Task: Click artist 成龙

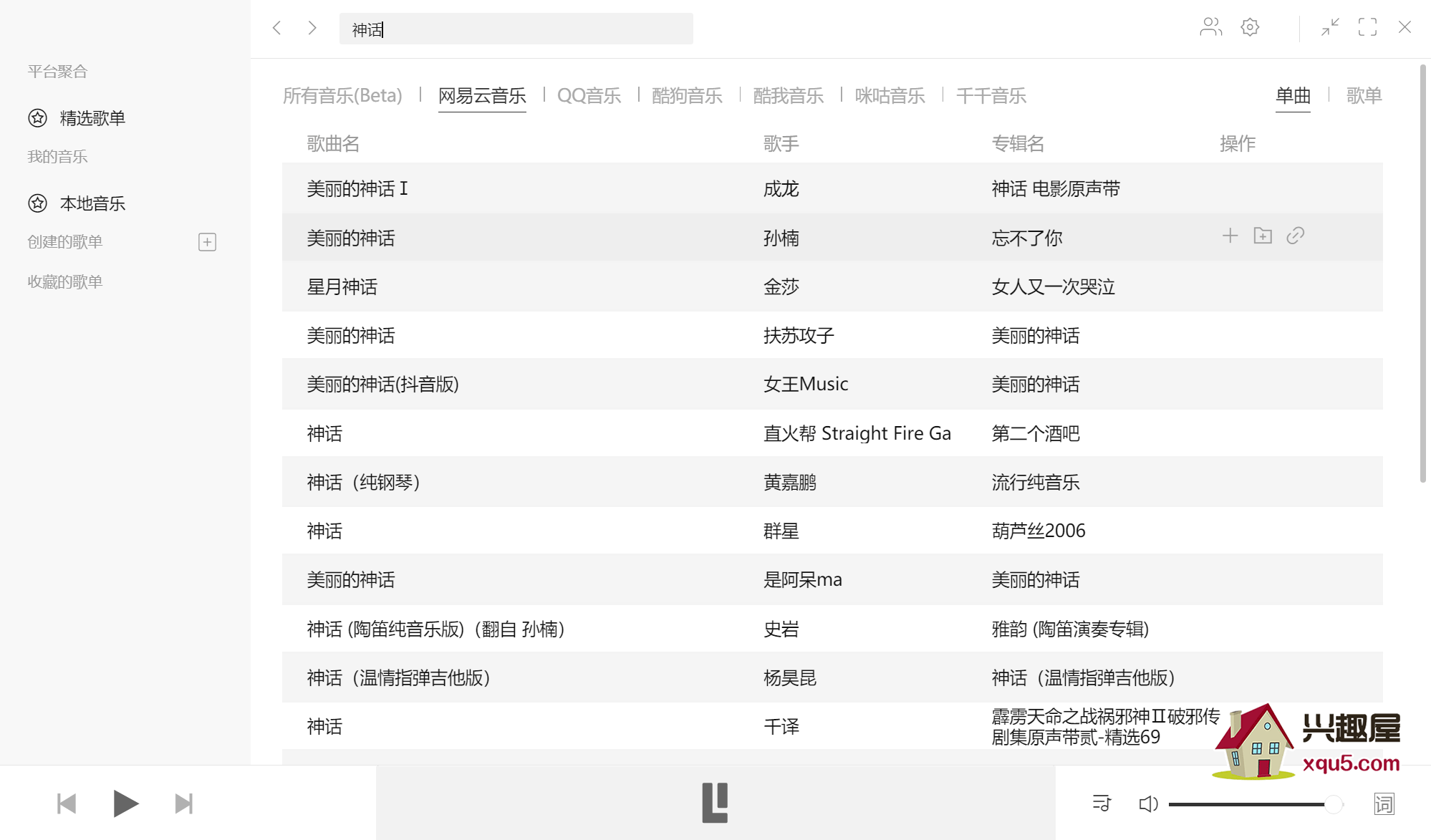Action: [781, 189]
